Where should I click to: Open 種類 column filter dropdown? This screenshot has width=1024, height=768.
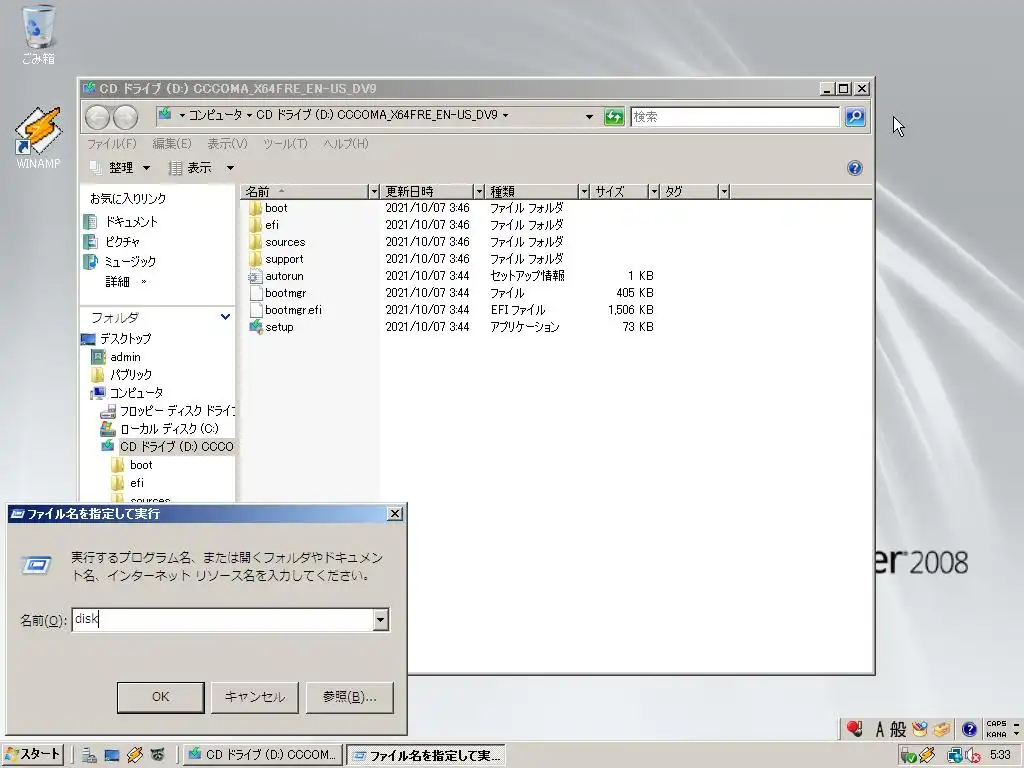(584, 191)
